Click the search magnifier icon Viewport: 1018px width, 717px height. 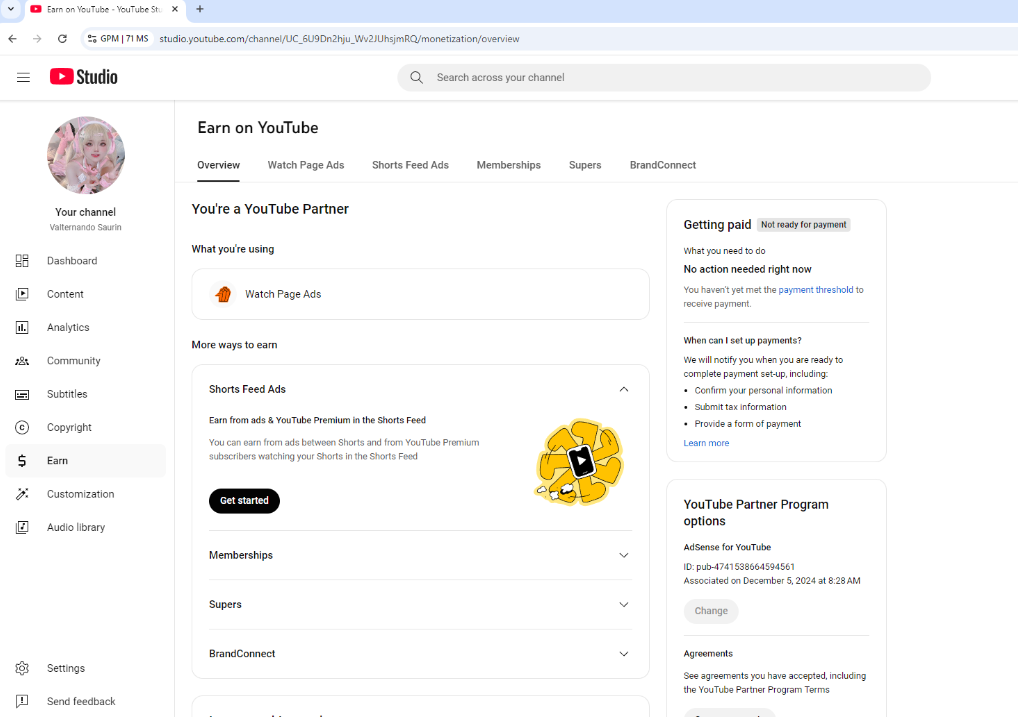tap(416, 77)
